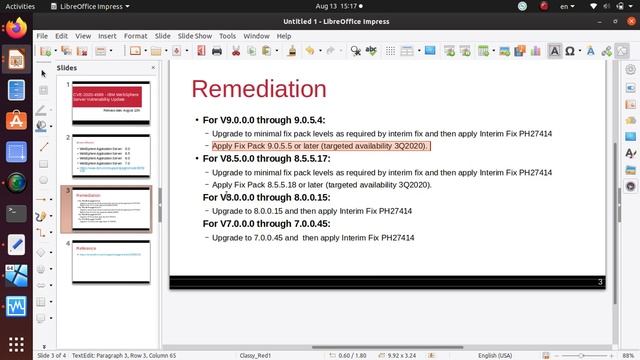The image size is (640, 360).
Task: Open the Slide Show menu
Action: (x=195, y=36)
